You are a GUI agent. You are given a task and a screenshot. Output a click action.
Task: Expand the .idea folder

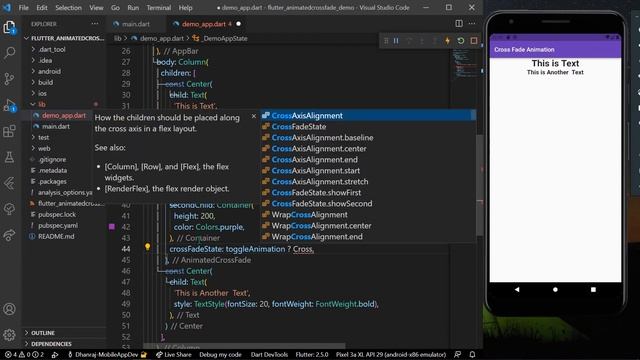pos(45,60)
